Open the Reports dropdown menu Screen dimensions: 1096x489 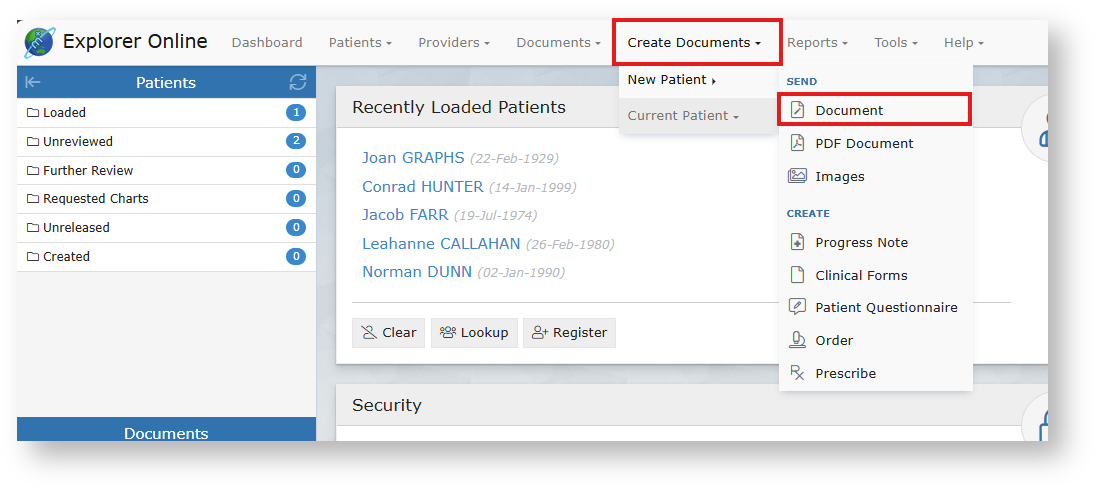[x=817, y=43]
